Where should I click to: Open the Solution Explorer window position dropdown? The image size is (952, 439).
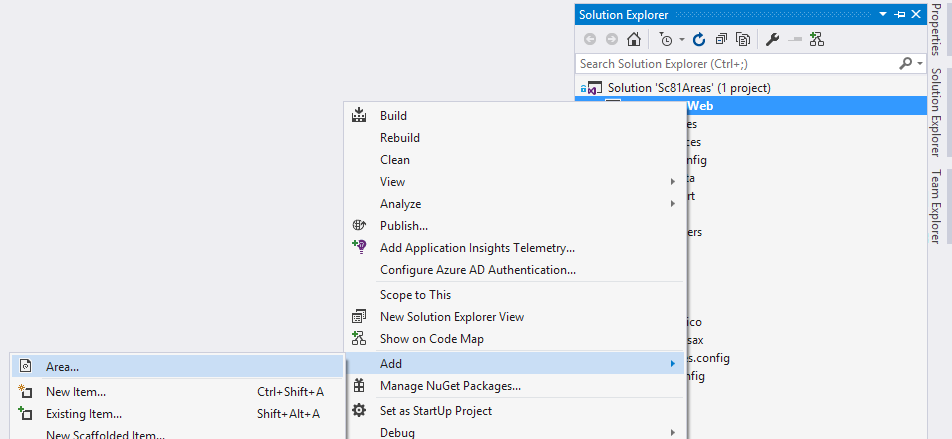(882, 15)
